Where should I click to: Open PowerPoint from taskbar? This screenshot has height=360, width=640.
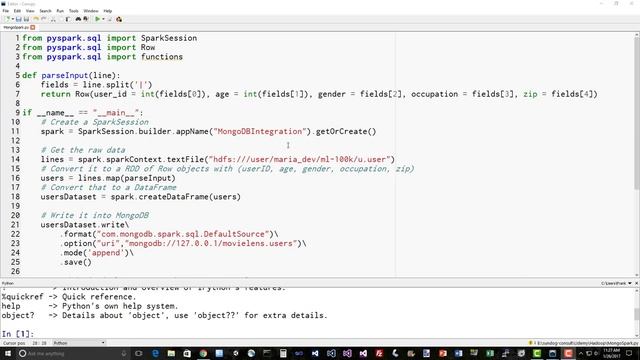(x=443, y=353)
